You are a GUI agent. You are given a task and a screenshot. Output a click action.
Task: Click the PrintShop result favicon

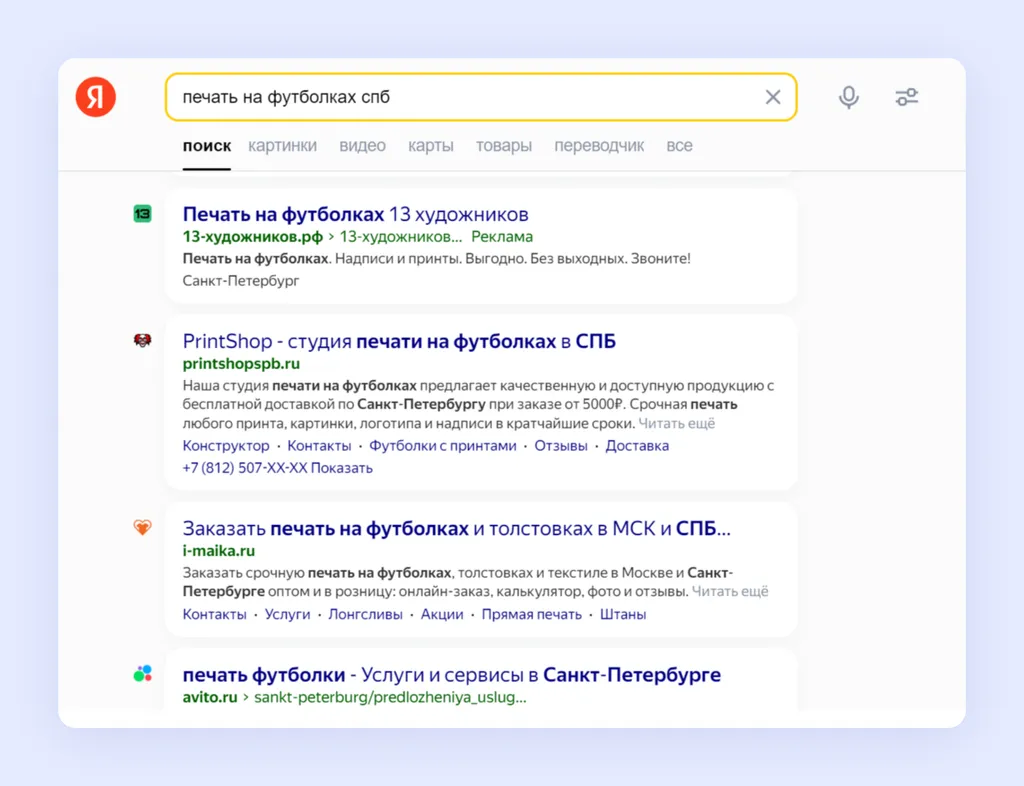pyautogui.click(x=142, y=340)
